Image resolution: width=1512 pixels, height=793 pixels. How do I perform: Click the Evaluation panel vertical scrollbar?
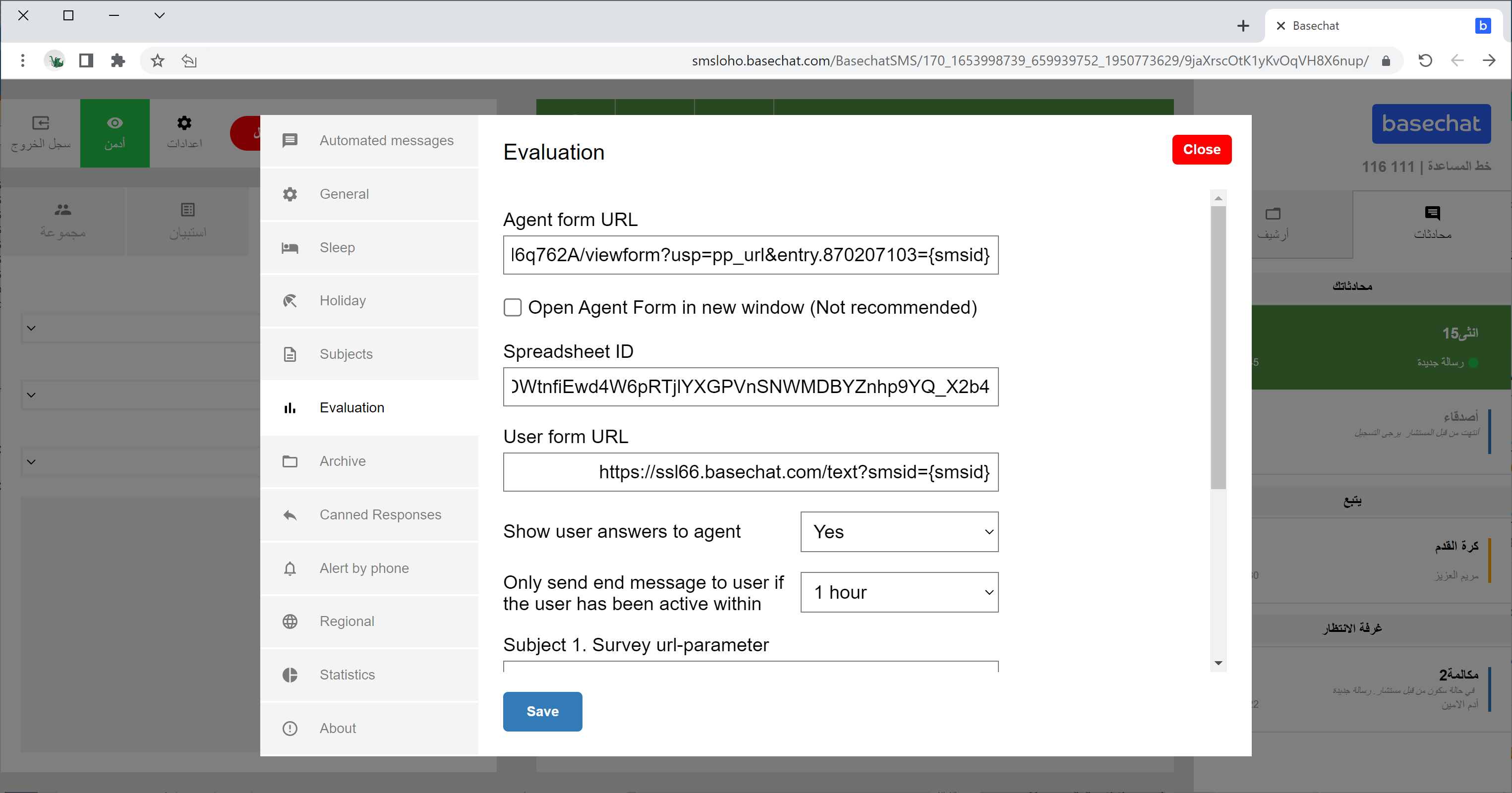coord(1218,346)
